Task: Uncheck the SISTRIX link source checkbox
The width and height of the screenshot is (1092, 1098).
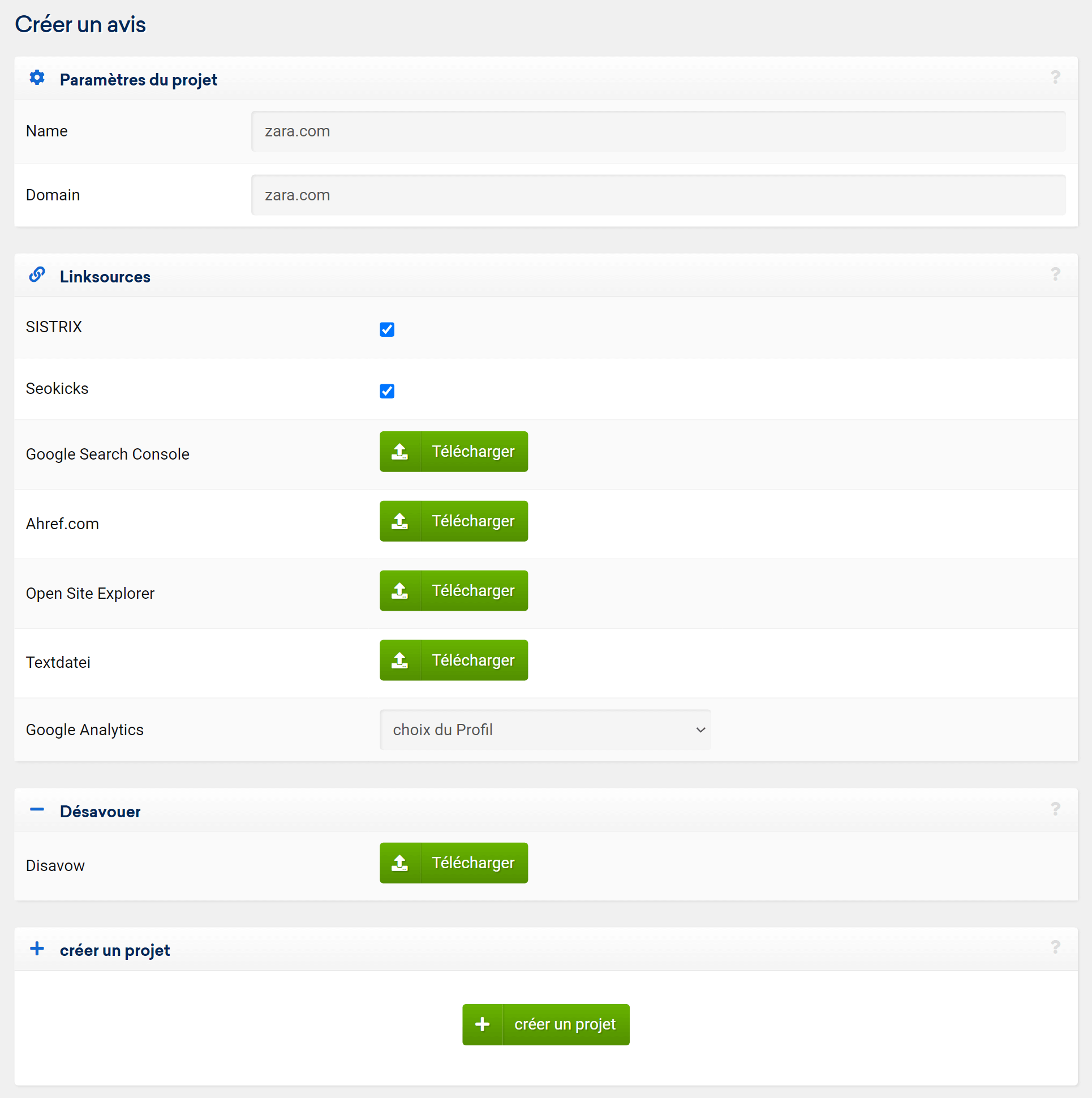Action: pyautogui.click(x=387, y=329)
